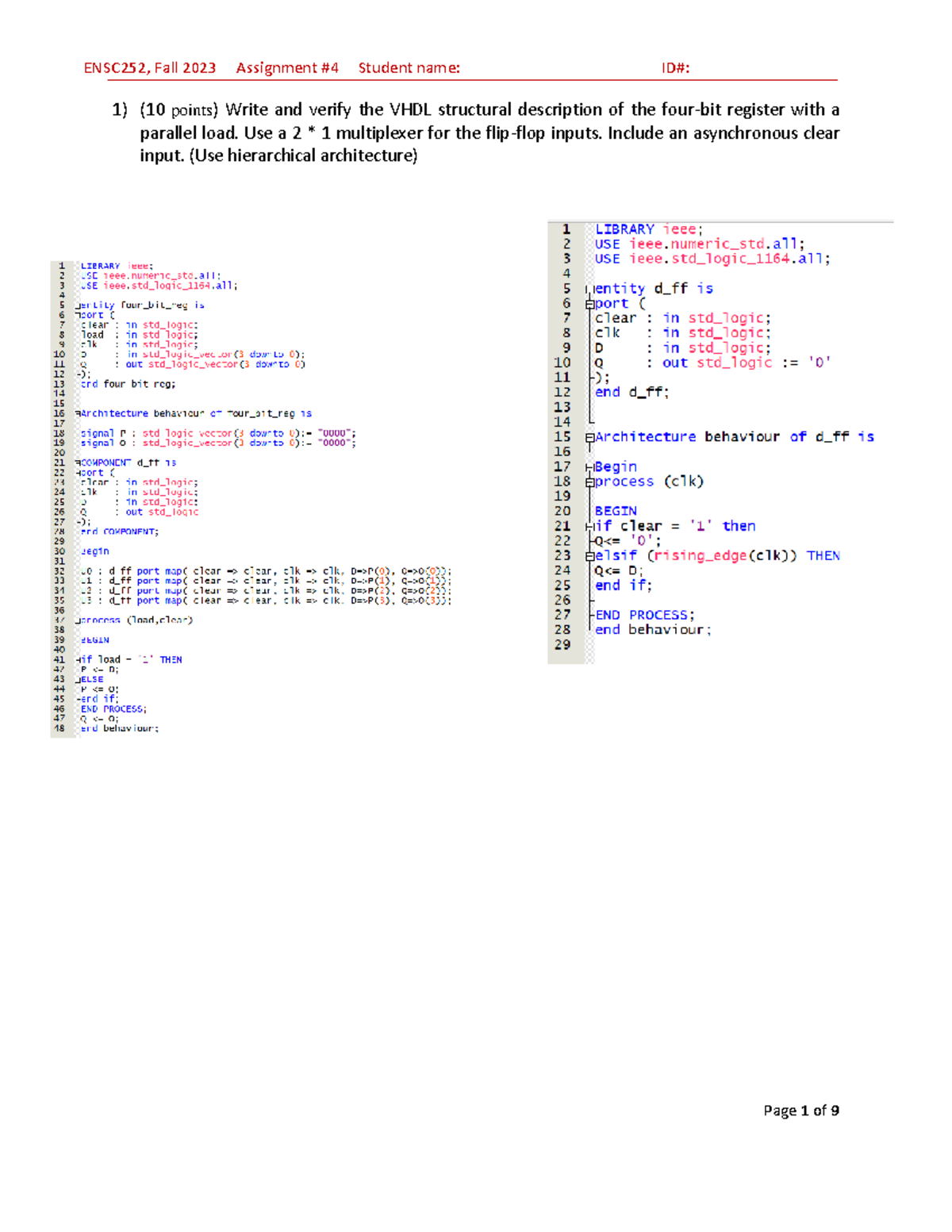Screen dimensions: 952x1232
Task: Collapse "Architecture behaviour of d_ff" fold marker
Action: (589, 437)
